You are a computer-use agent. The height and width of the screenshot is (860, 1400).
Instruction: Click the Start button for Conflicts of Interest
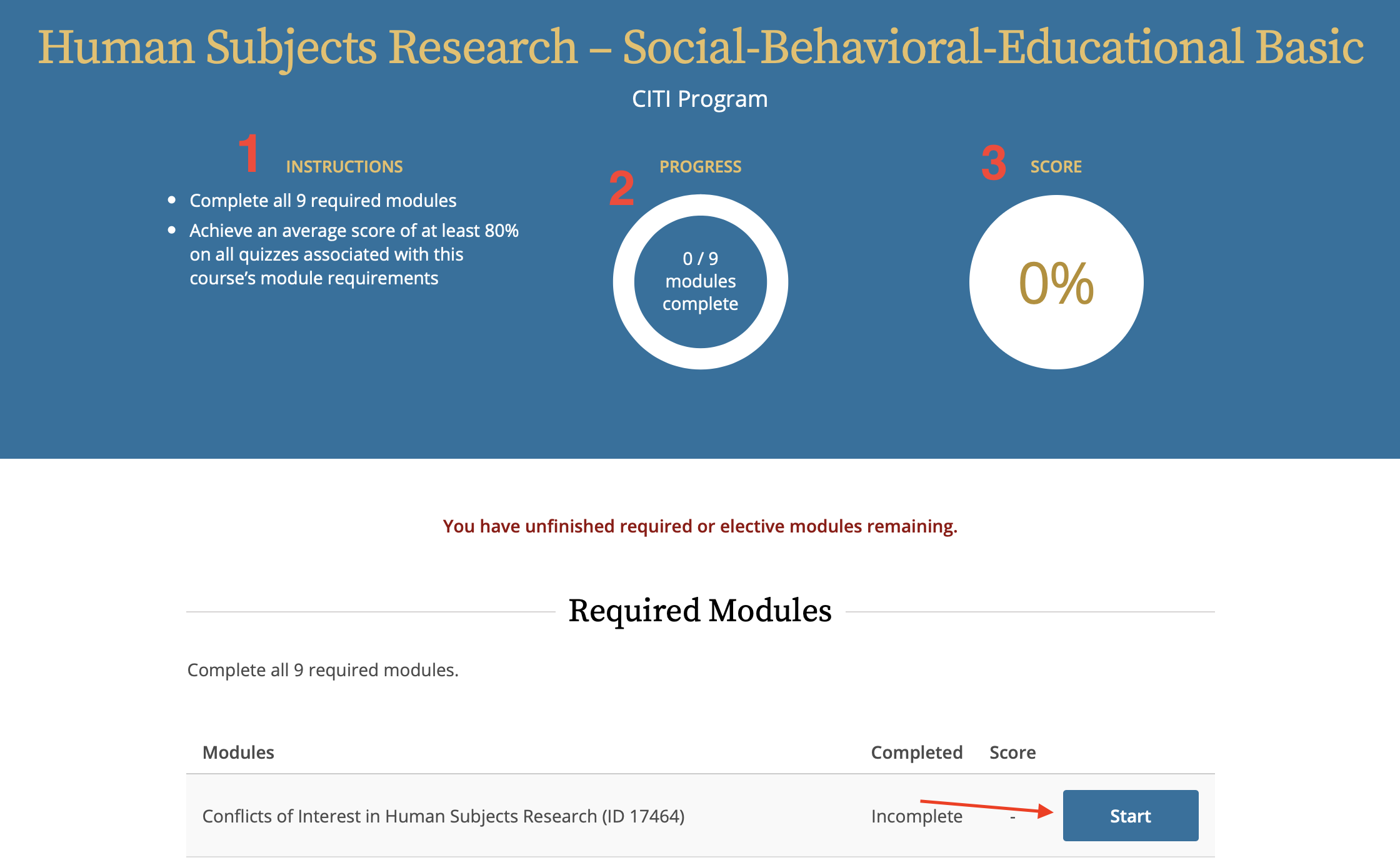click(1130, 816)
